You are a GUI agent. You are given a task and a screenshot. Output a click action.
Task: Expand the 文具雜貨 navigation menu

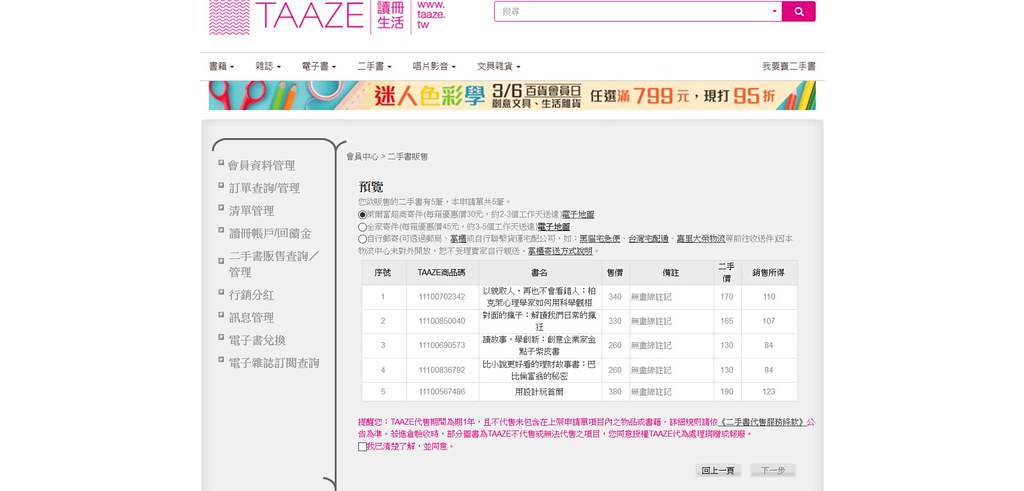(498, 67)
